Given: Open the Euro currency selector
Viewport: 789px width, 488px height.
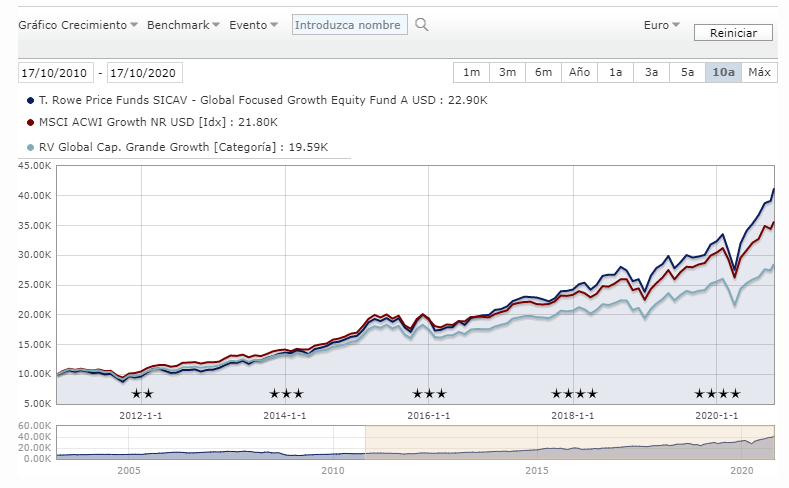Looking at the screenshot, I should 662,25.
